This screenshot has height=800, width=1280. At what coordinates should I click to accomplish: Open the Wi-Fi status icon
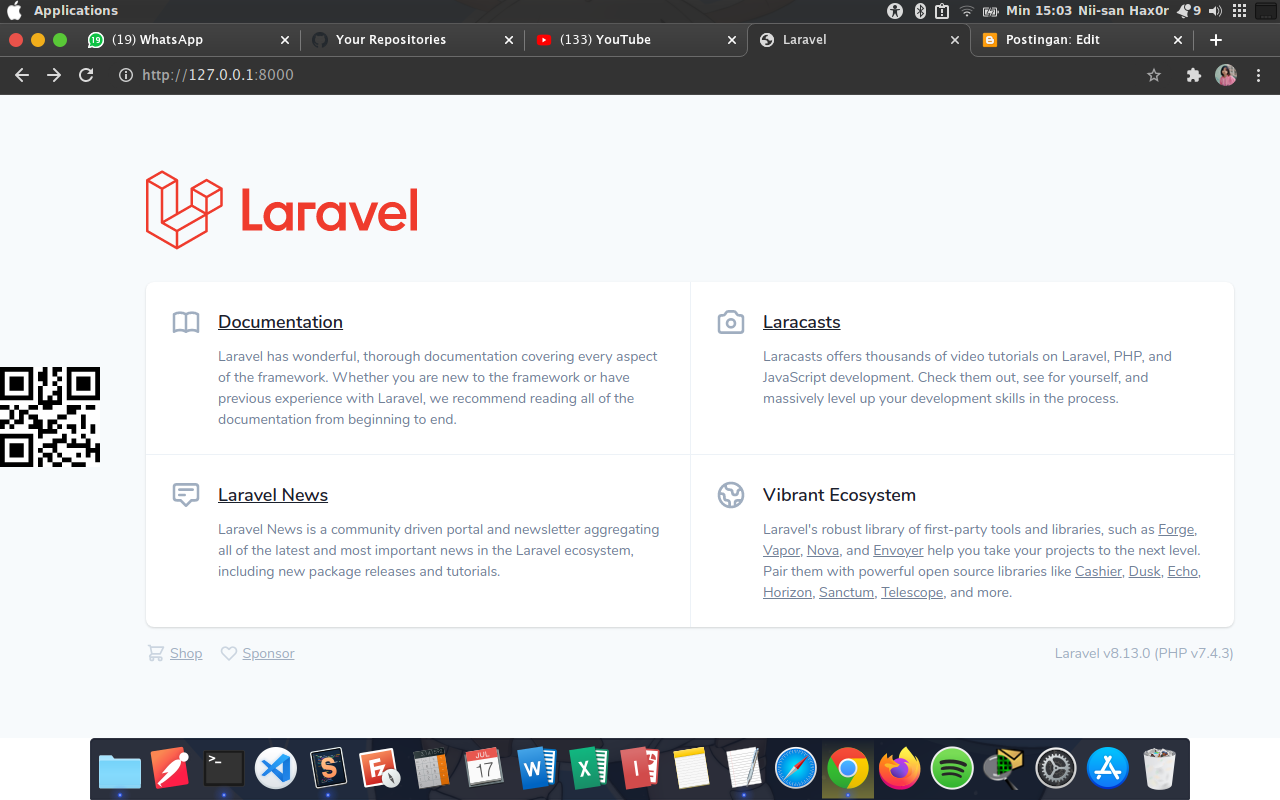pyautogui.click(x=967, y=11)
